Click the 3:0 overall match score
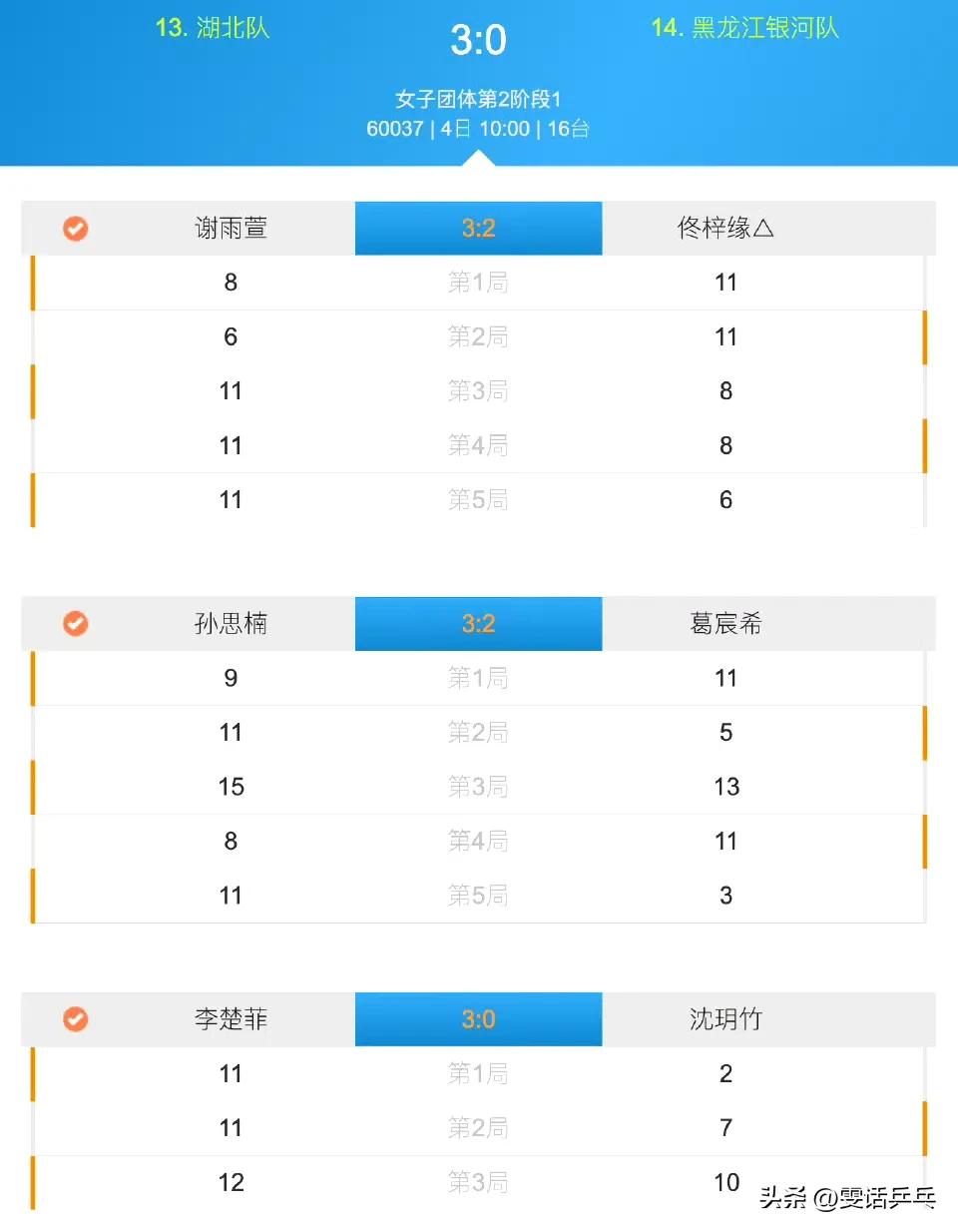This screenshot has height=1232, width=958. point(478,40)
